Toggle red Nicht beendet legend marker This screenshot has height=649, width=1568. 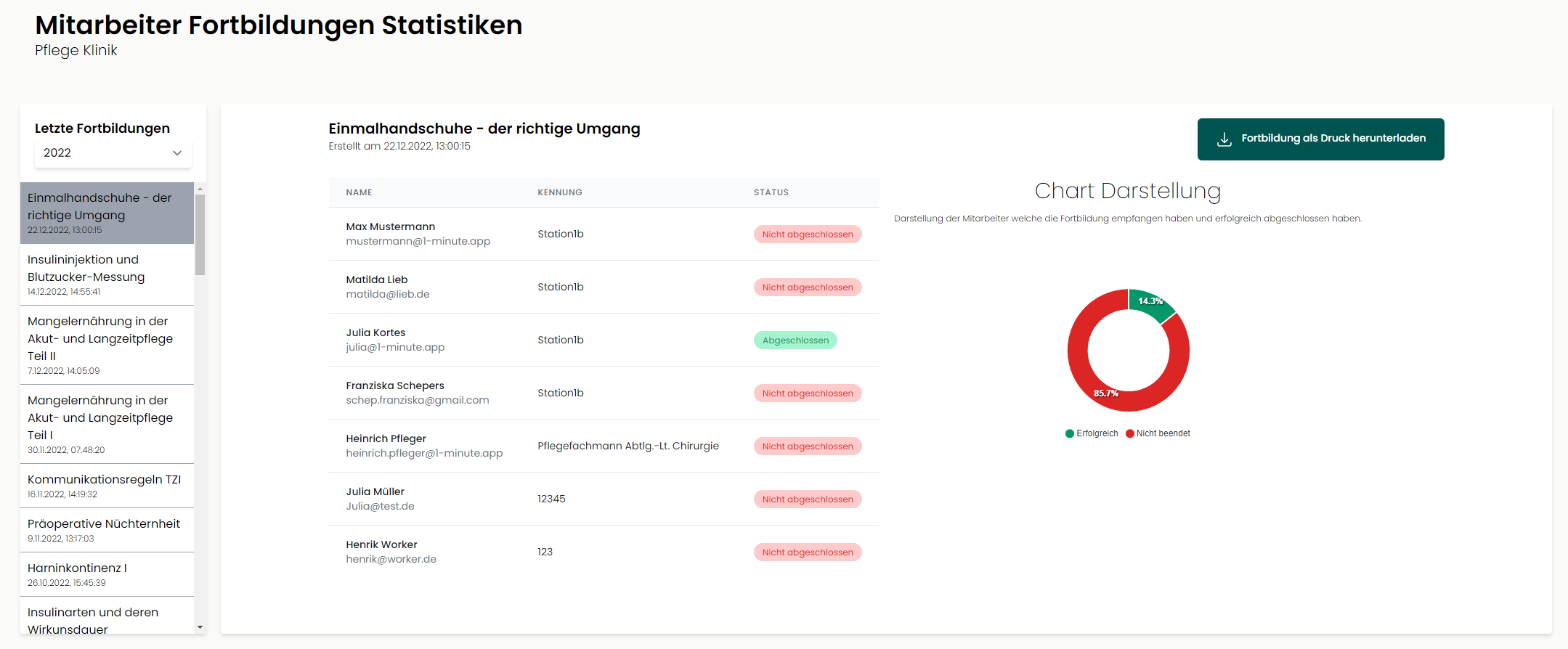coord(1129,434)
